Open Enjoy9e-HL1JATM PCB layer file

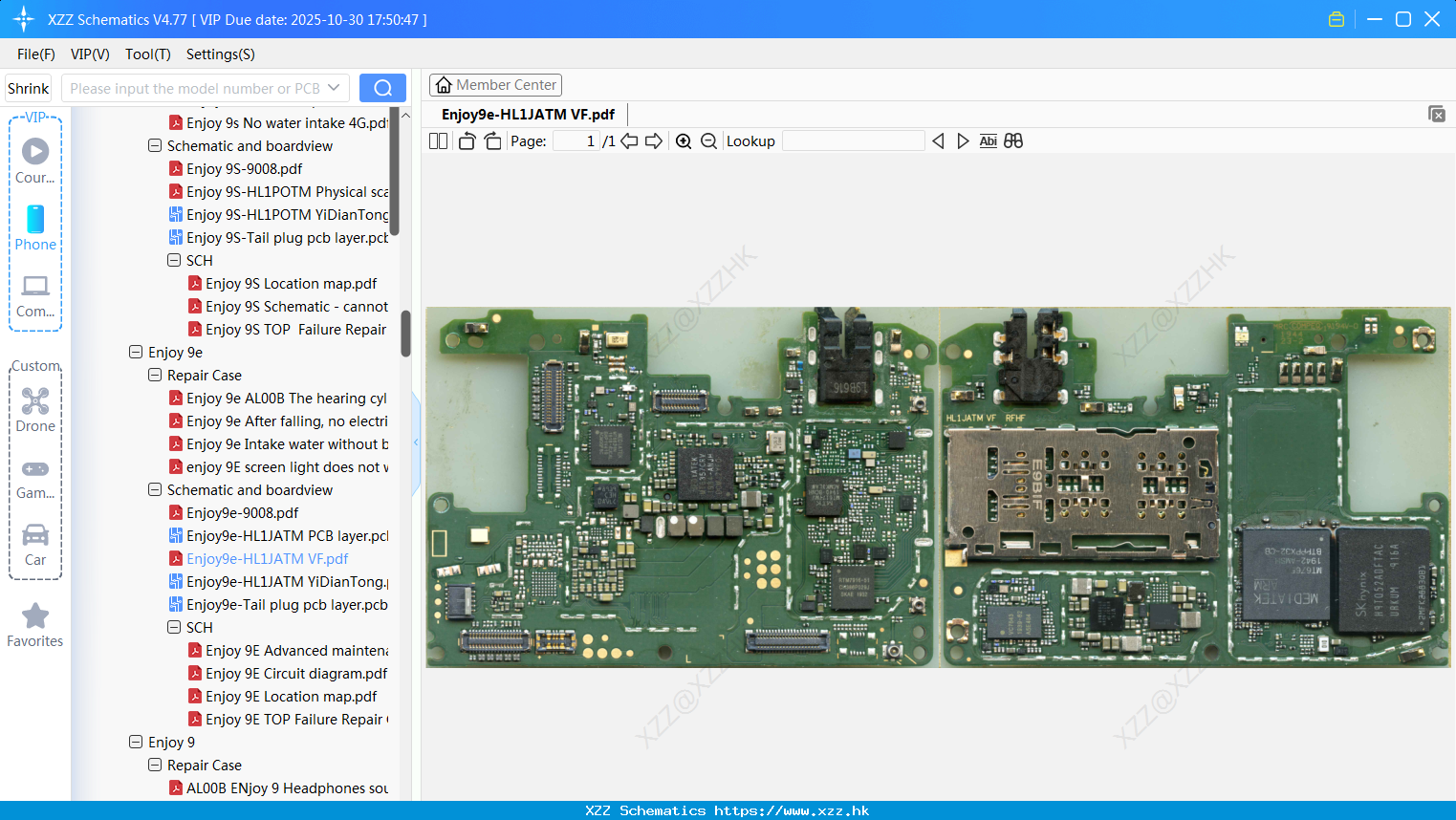[x=287, y=535]
